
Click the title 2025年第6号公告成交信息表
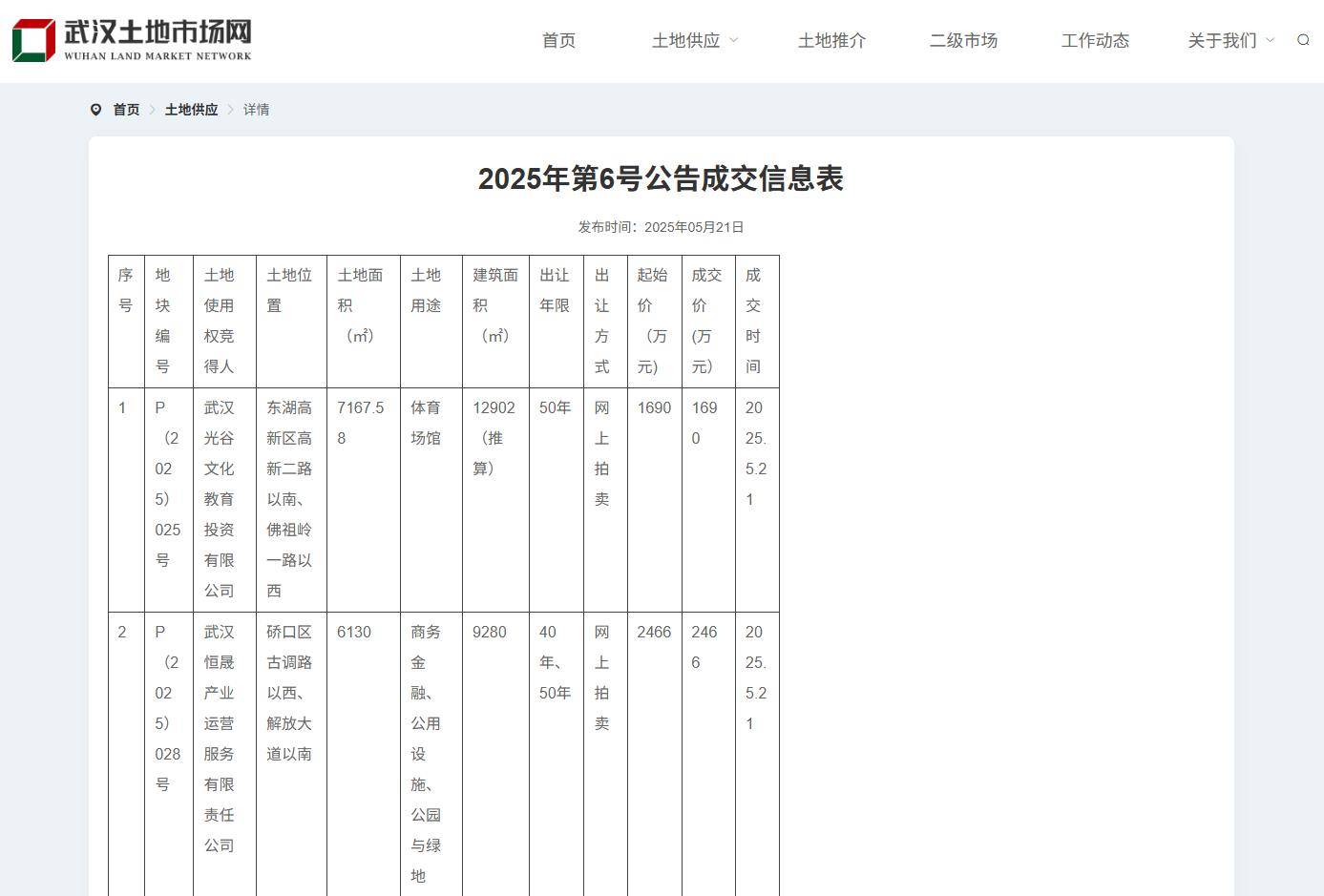click(661, 178)
